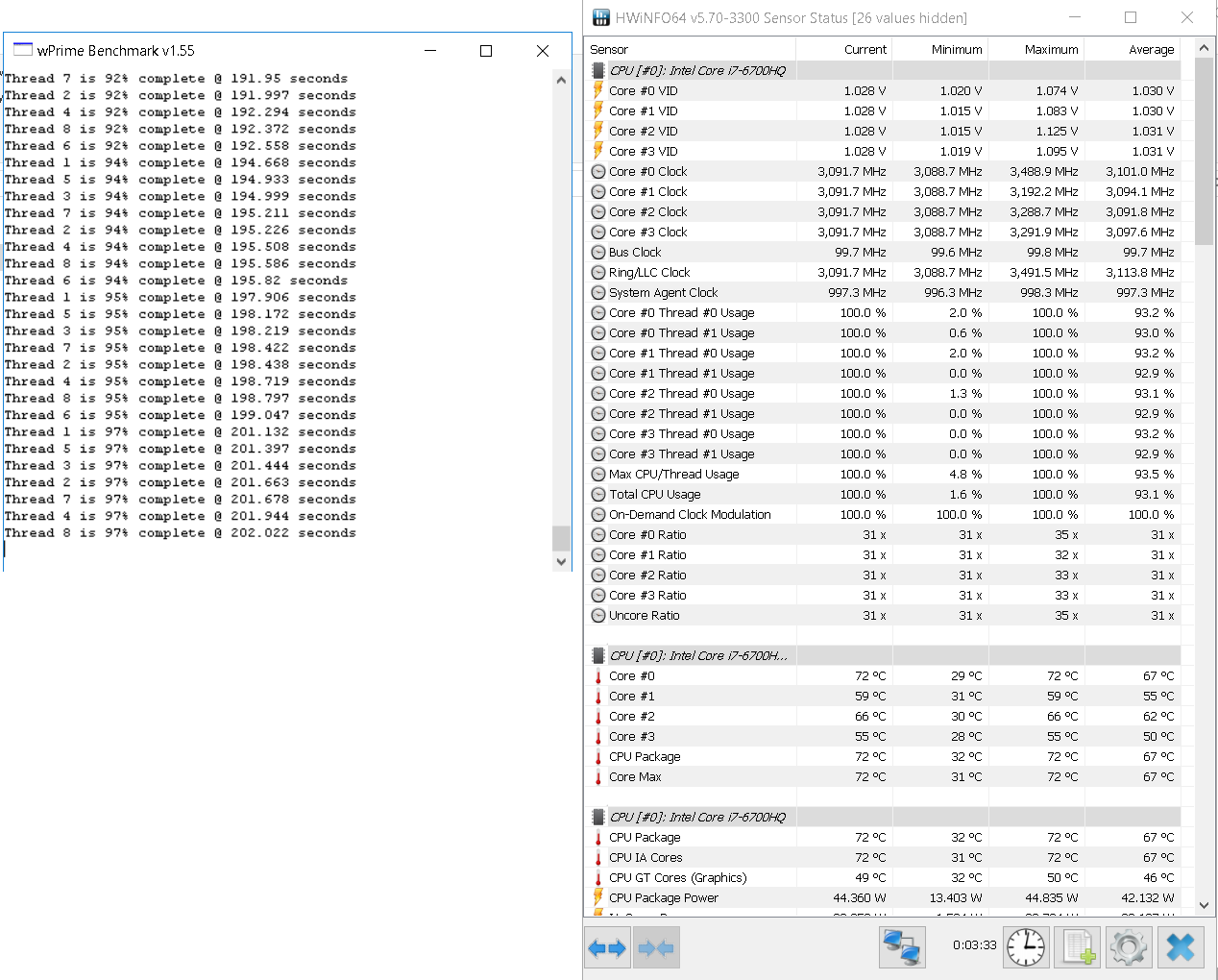1218x980 pixels.
Task: Click wPrime output scroll-down arrow
Action: click(x=562, y=562)
